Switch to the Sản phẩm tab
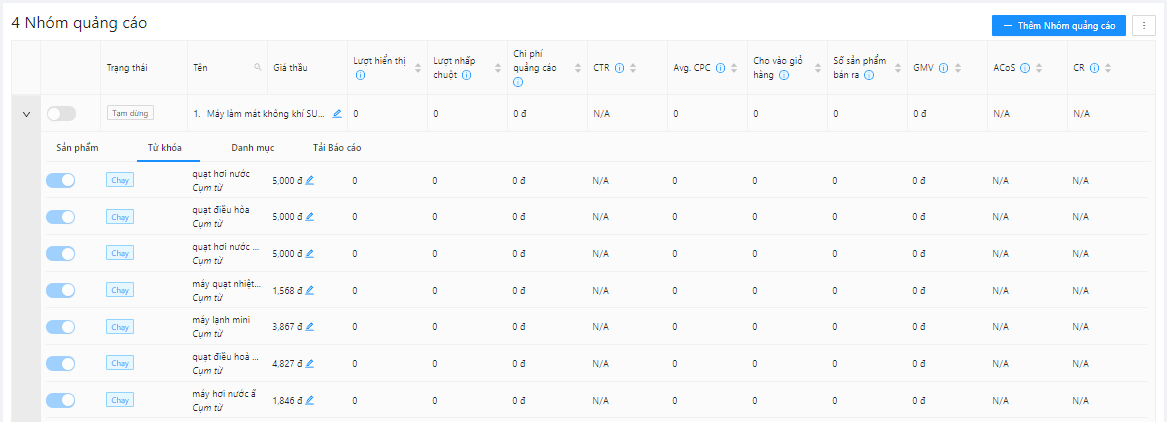Image resolution: width=1167 pixels, height=422 pixels. point(77,147)
